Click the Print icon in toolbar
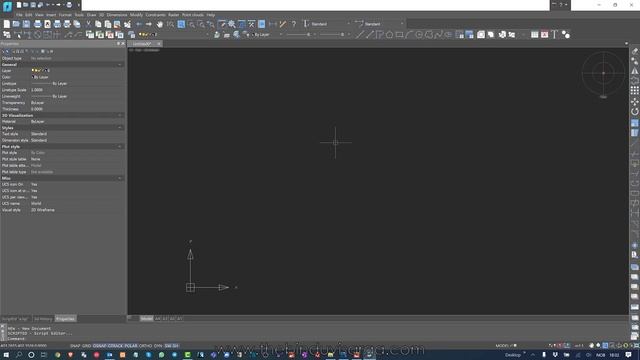The image size is (640, 360). pos(38,24)
